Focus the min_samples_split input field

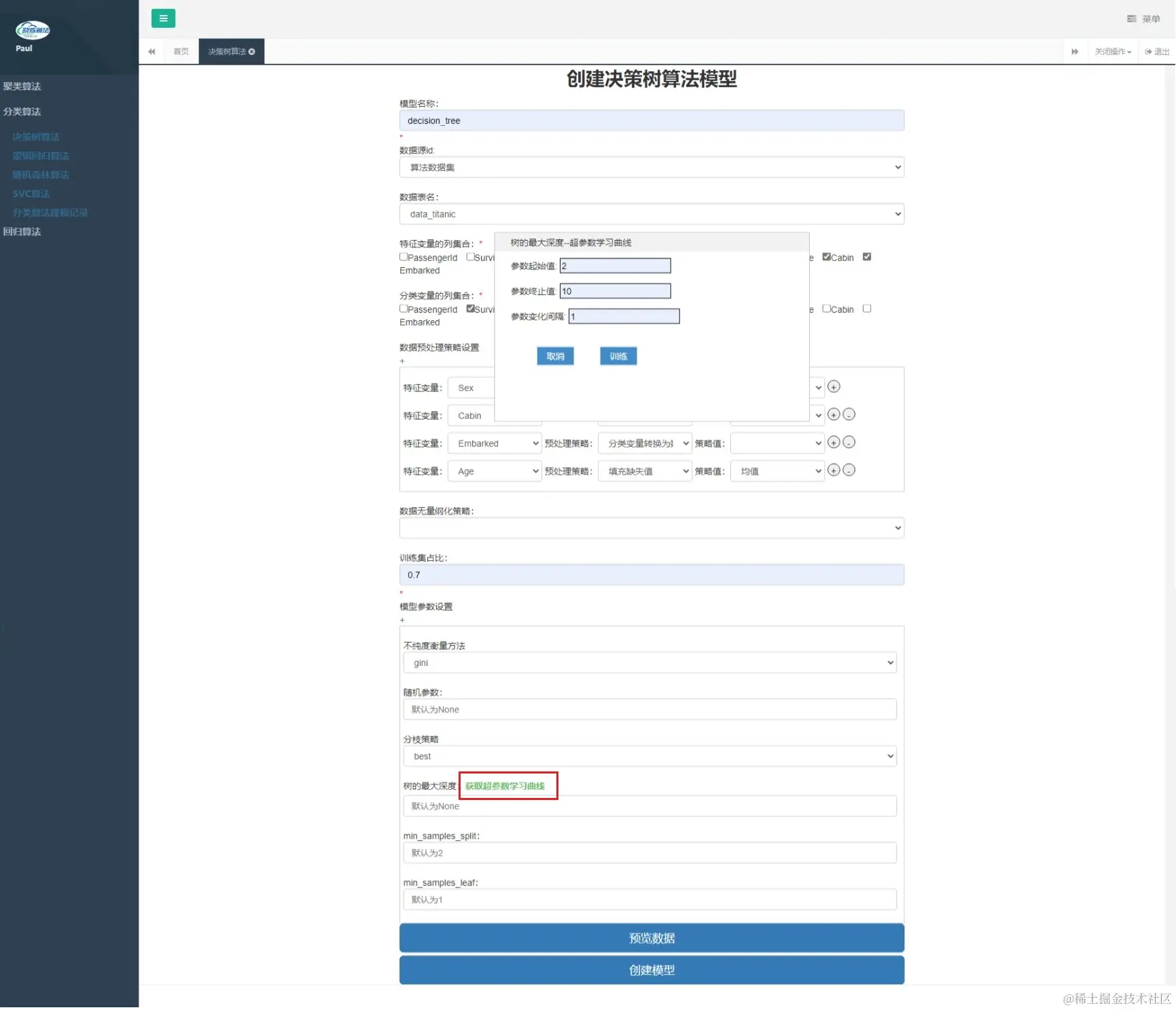coord(649,853)
